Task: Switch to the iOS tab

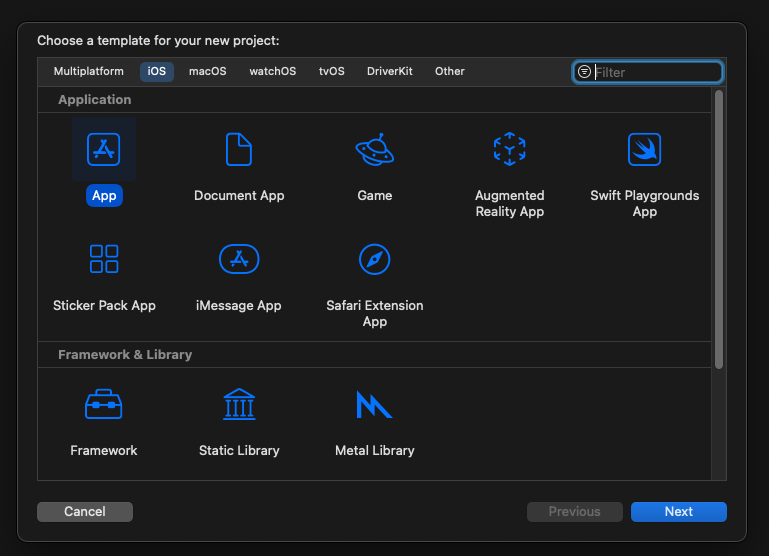Action: click(157, 72)
